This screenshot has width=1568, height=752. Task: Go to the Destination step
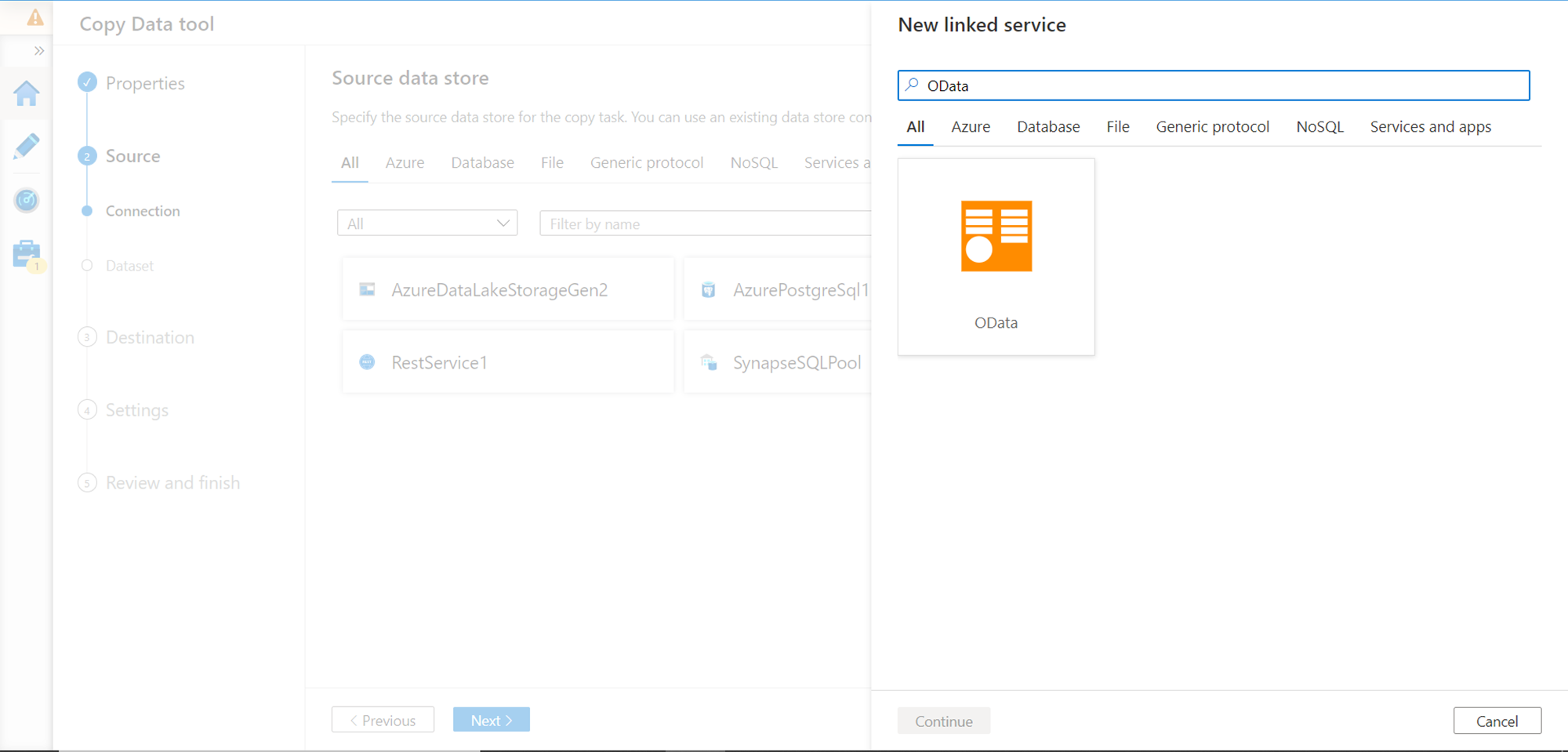(x=150, y=337)
